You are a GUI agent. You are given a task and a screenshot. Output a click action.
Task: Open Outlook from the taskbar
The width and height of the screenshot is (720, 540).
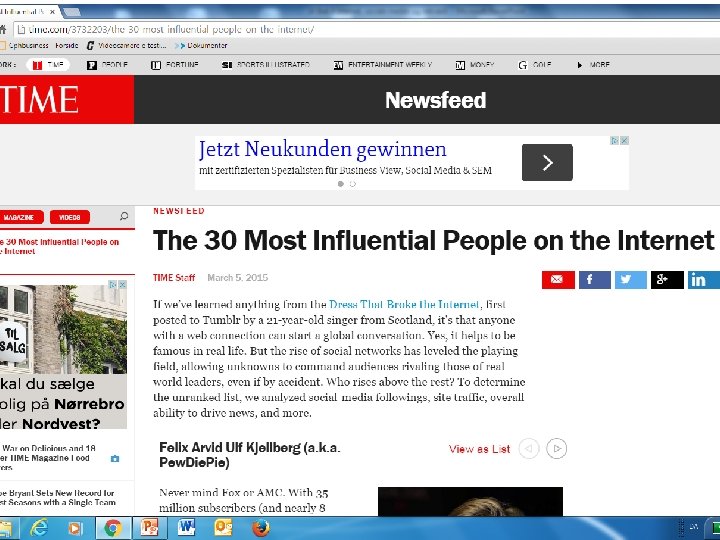pyautogui.click(x=223, y=528)
